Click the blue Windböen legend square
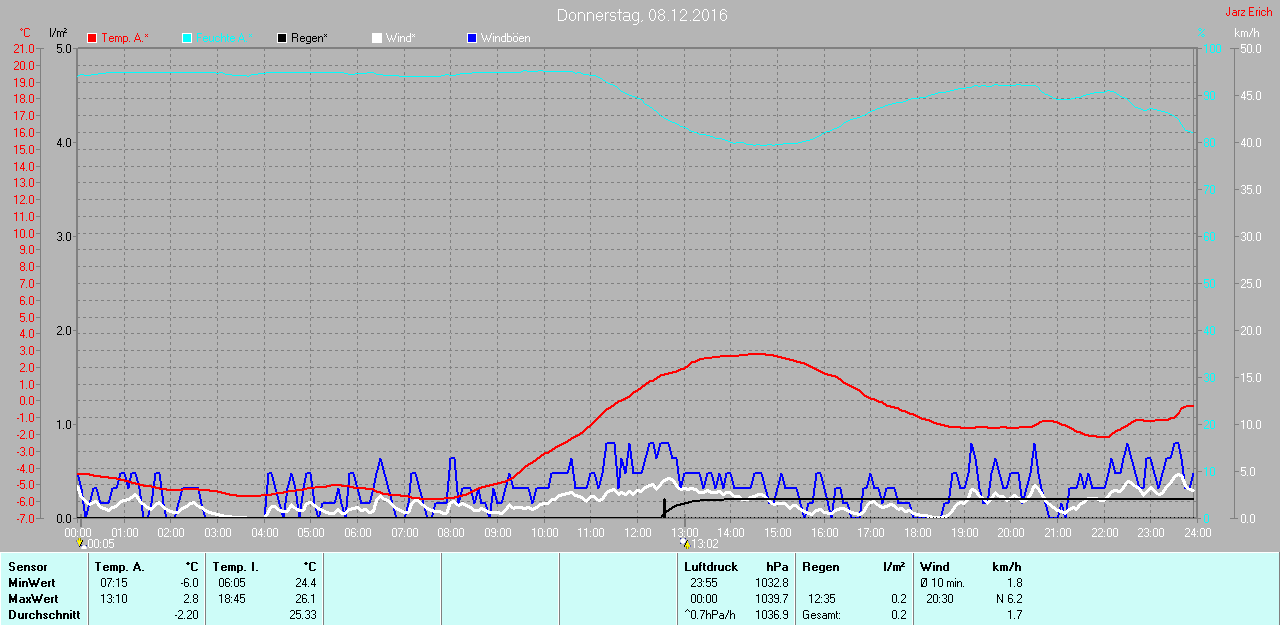 (472, 38)
